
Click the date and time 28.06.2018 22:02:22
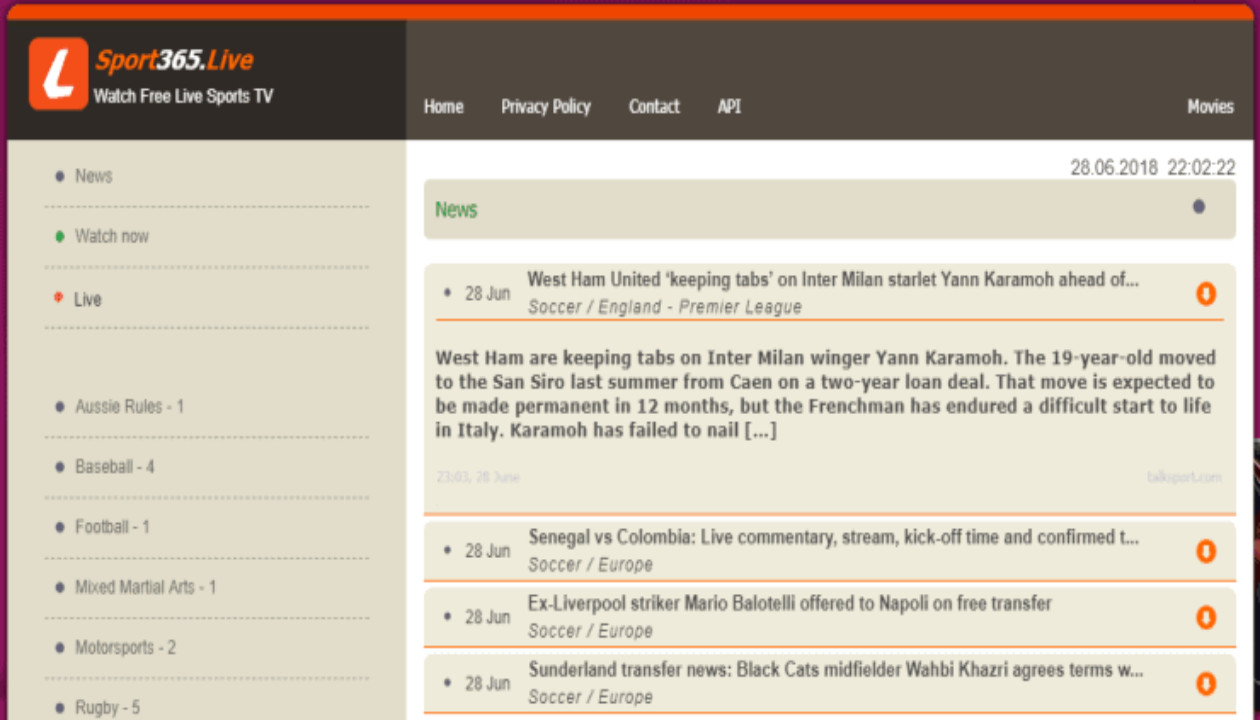(1153, 167)
